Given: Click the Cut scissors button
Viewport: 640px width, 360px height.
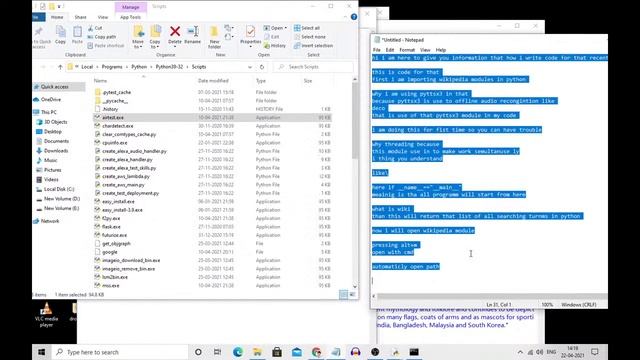Looking at the screenshot, I should [95, 28].
